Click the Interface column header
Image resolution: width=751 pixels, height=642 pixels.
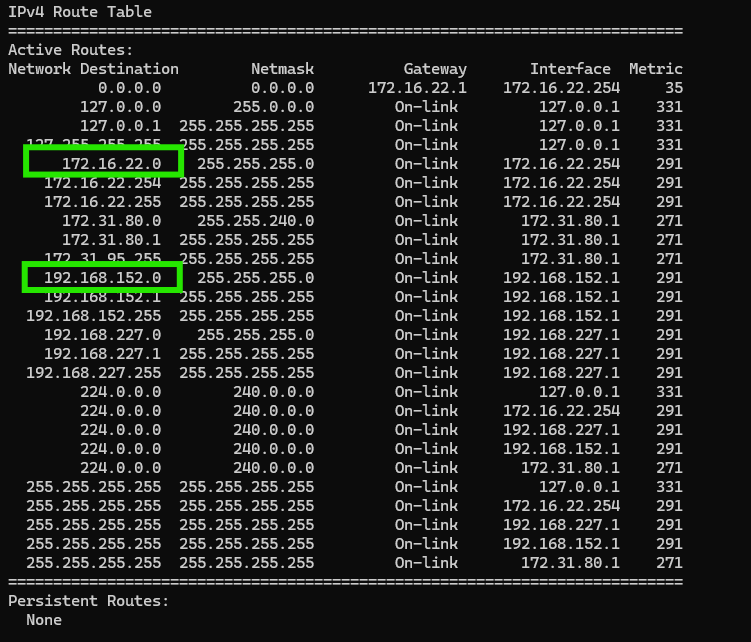570,69
